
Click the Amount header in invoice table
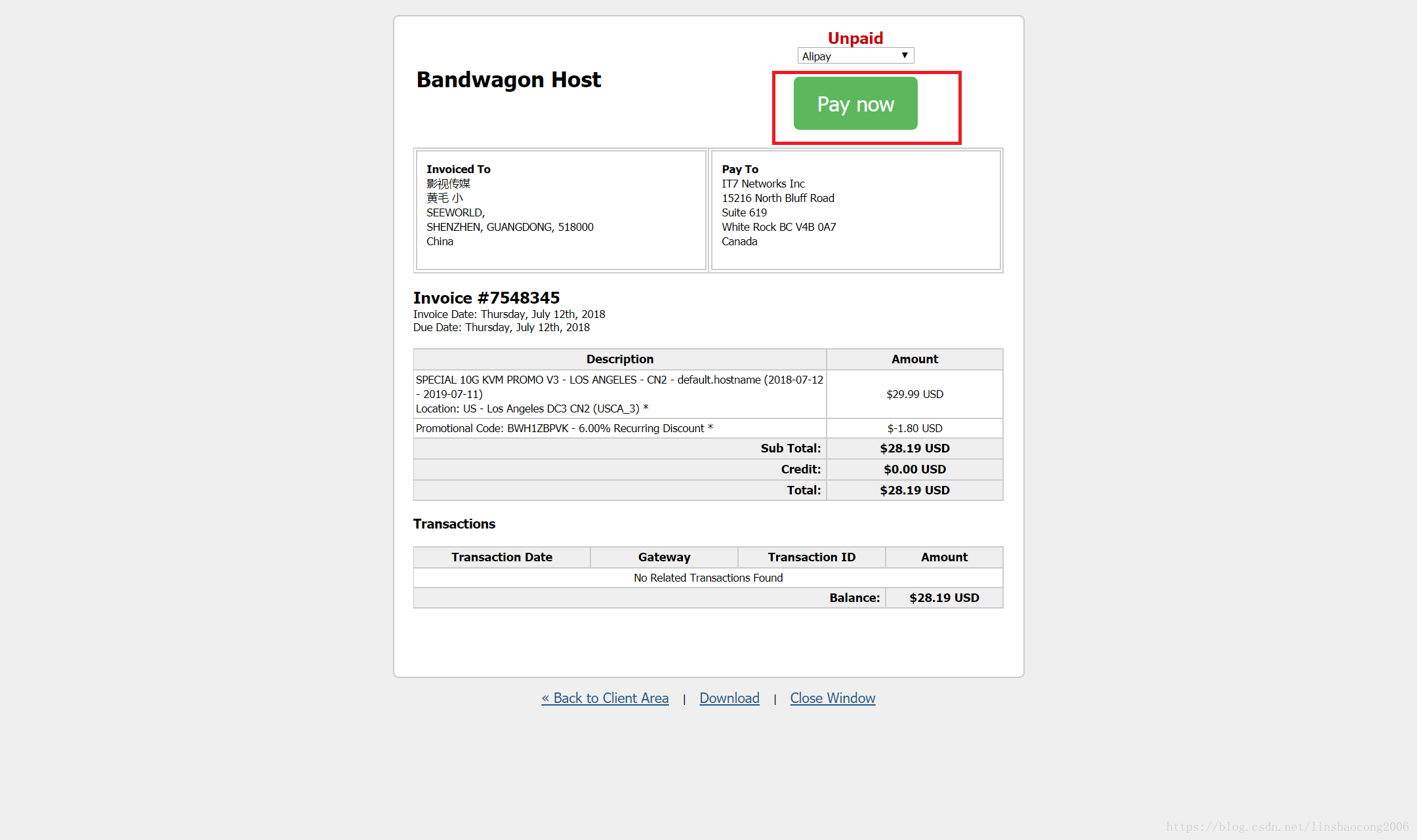[x=914, y=359]
